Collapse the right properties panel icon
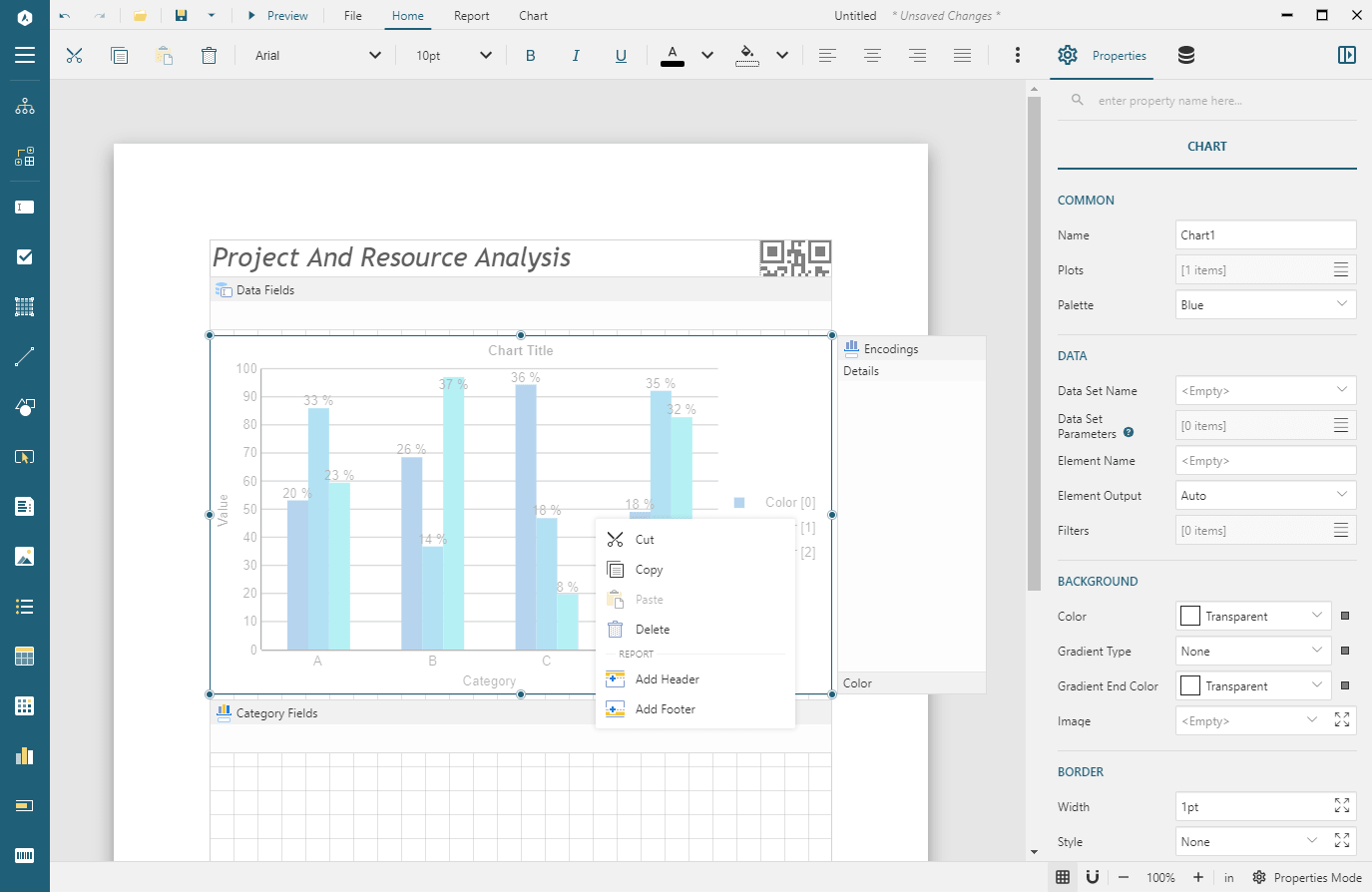Image resolution: width=1372 pixels, height=892 pixels. 1346,56
